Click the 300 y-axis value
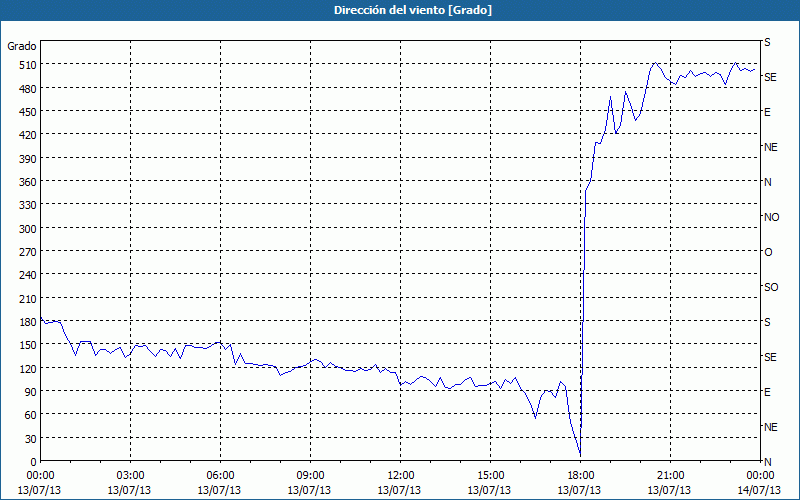800x500 pixels. (28, 229)
